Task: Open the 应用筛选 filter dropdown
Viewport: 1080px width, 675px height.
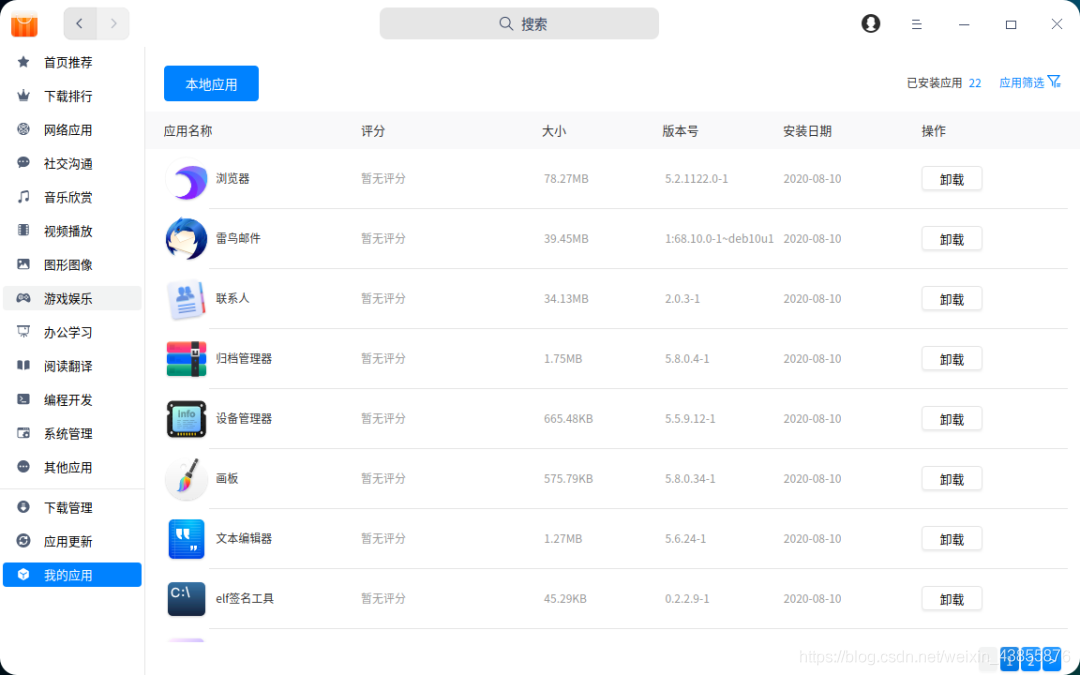Action: pos(1030,83)
